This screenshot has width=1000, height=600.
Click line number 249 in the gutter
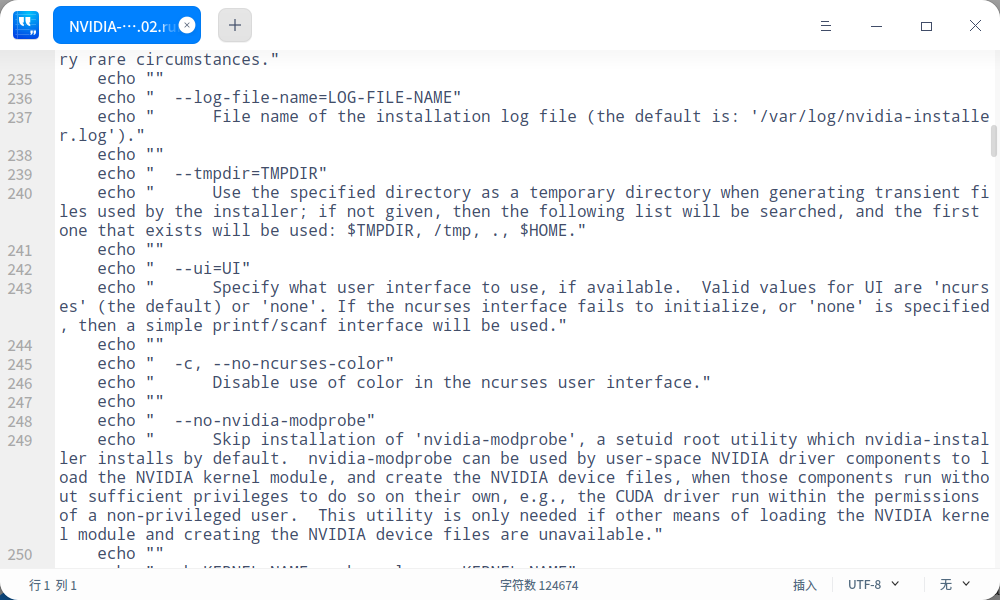point(20,441)
